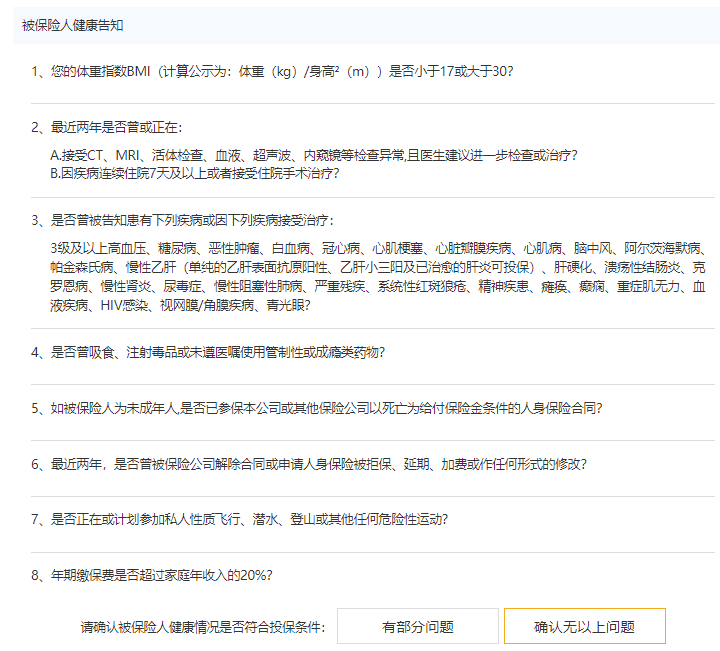This screenshot has height=651, width=720.
Task: Click disease line starting with 3级及以上高血压
Action: click(x=378, y=249)
